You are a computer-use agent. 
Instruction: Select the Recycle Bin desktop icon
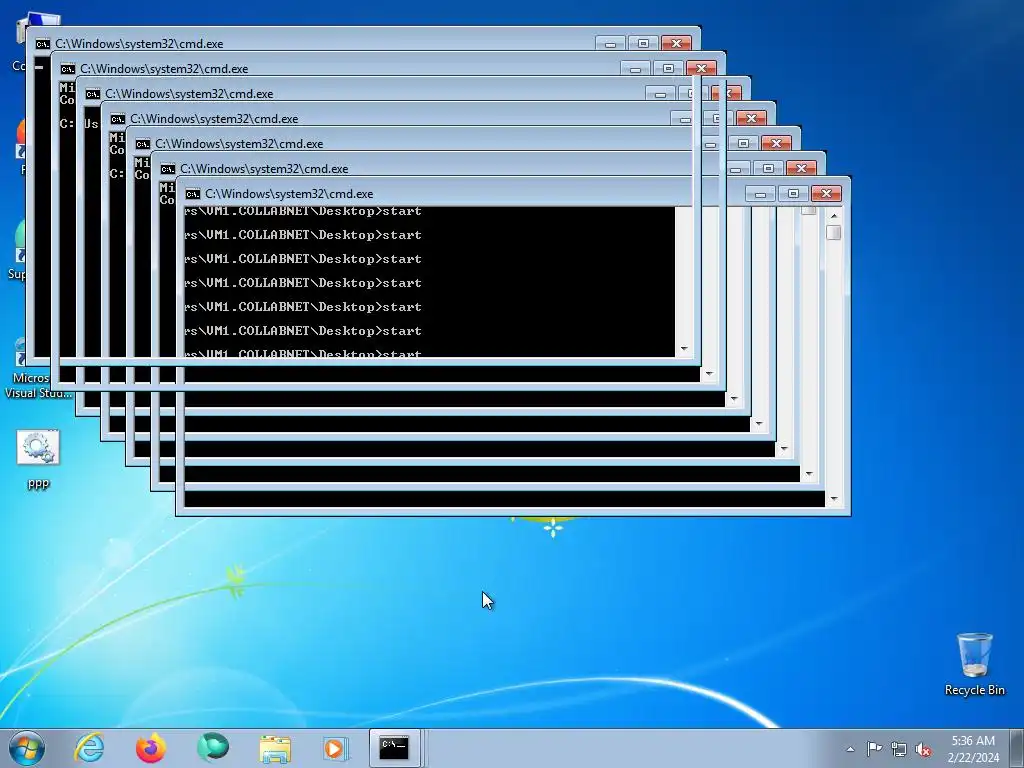(974, 664)
